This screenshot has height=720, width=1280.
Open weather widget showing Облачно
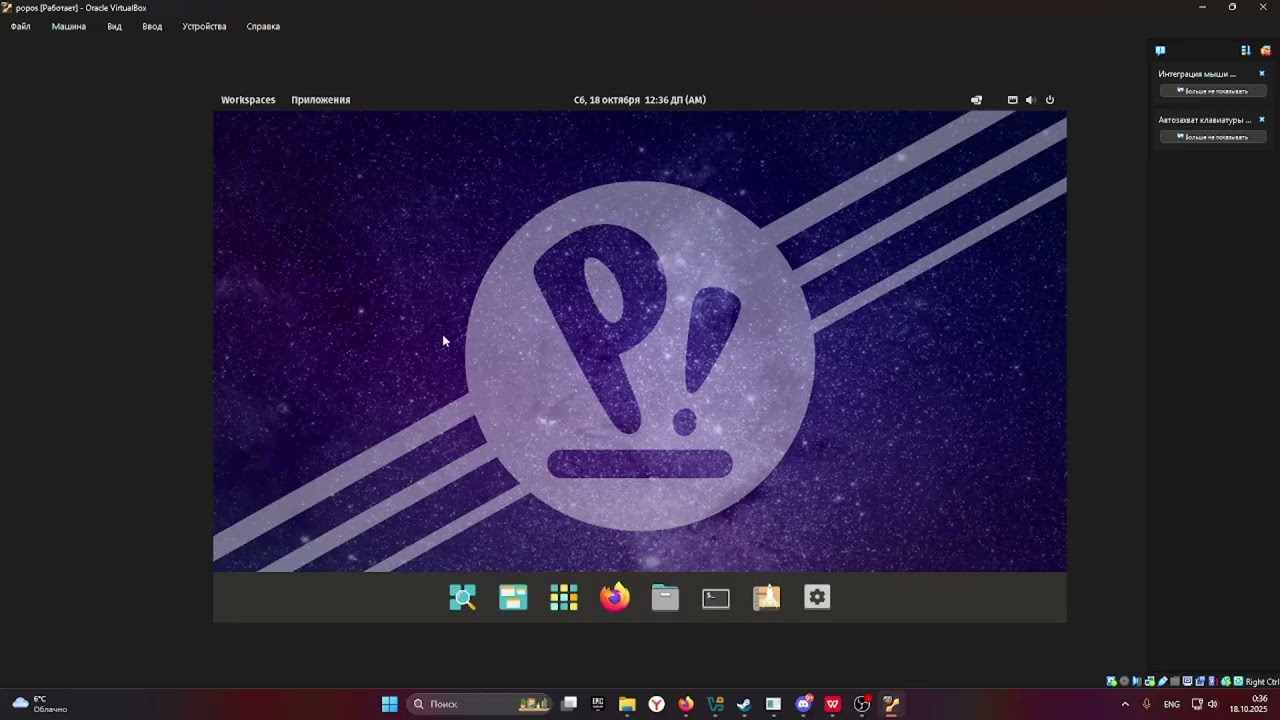[x=40, y=704]
